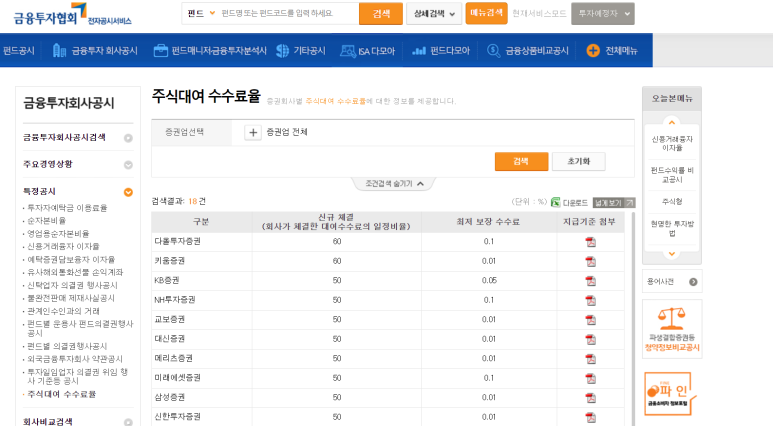Open 펀드별 의결권행사공시 sidebar link
Screen dimensions: 773x426
click(x=67, y=346)
